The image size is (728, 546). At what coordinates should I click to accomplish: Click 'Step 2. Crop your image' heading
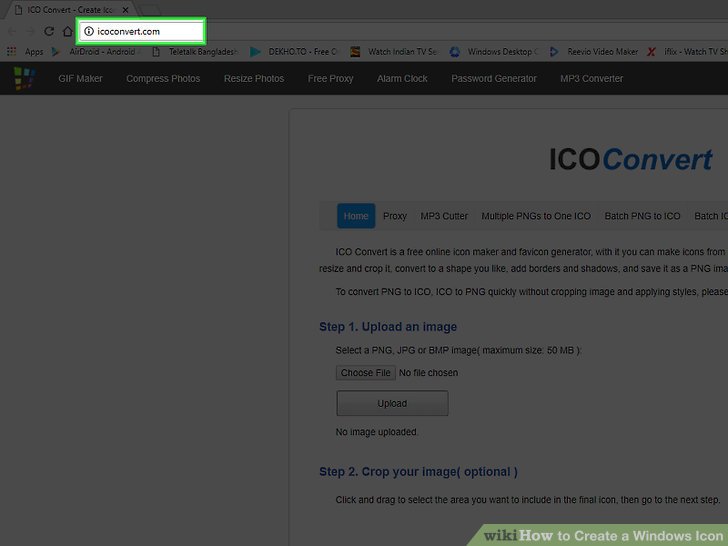(x=418, y=472)
